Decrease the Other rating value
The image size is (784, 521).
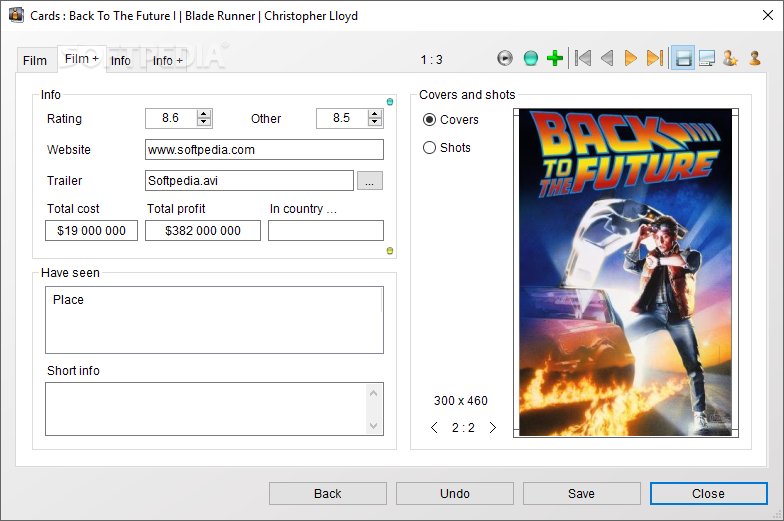[x=374, y=122]
